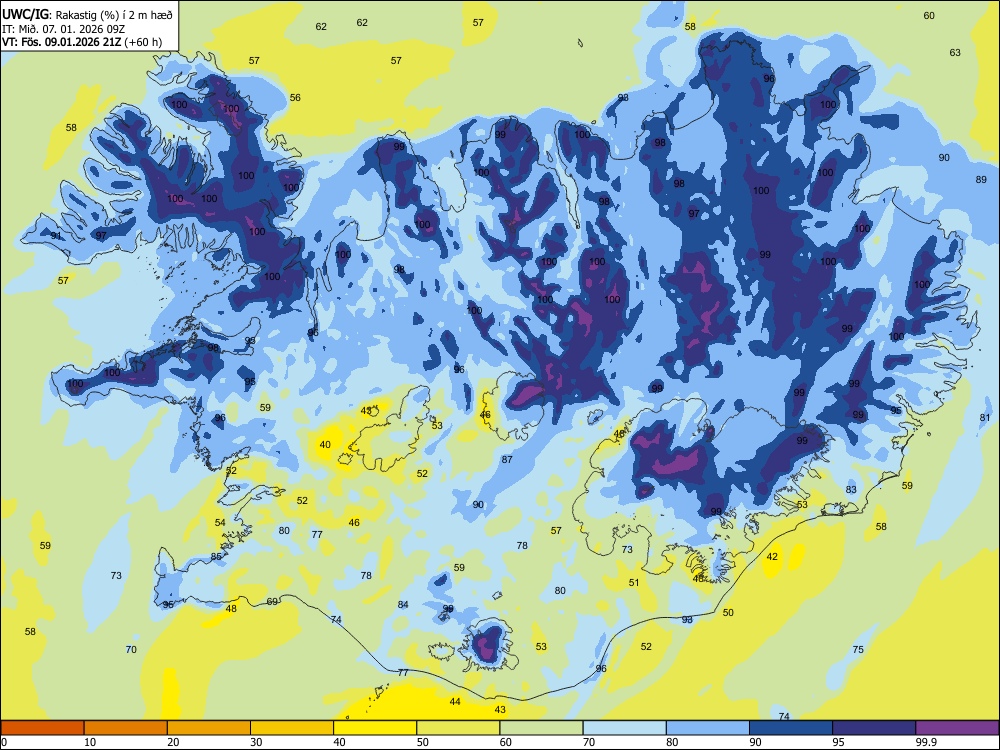This screenshot has height=750, width=1000.
Task: Click the yellow-green 50–60 legend swatch
Action: coord(458,728)
